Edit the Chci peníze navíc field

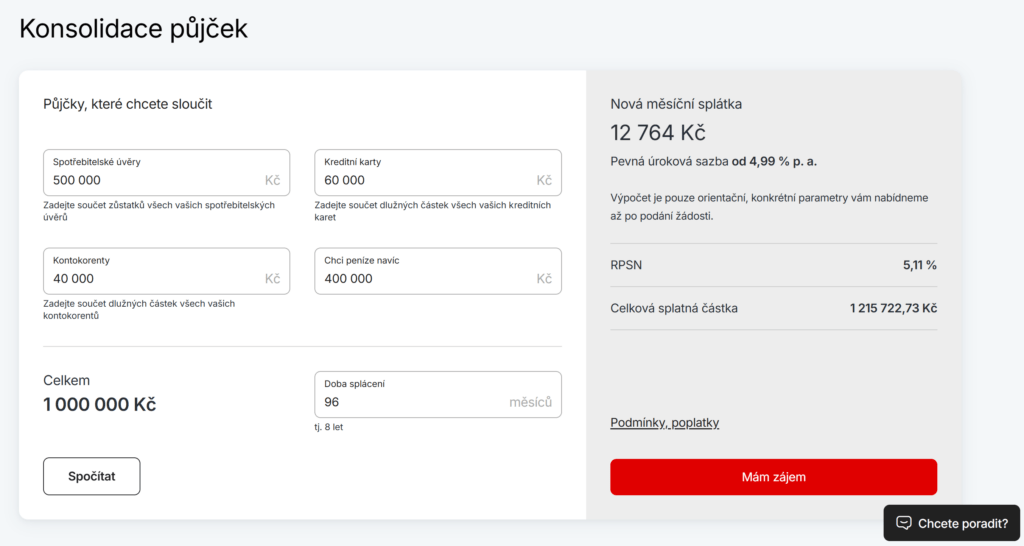tap(420, 279)
